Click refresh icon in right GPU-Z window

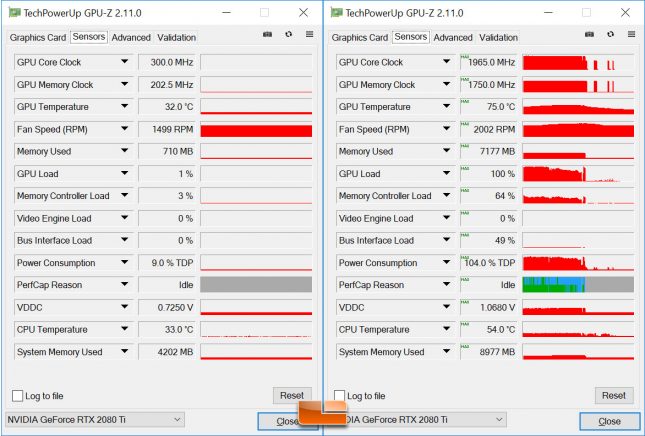pyautogui.click(x=611, y=35)
